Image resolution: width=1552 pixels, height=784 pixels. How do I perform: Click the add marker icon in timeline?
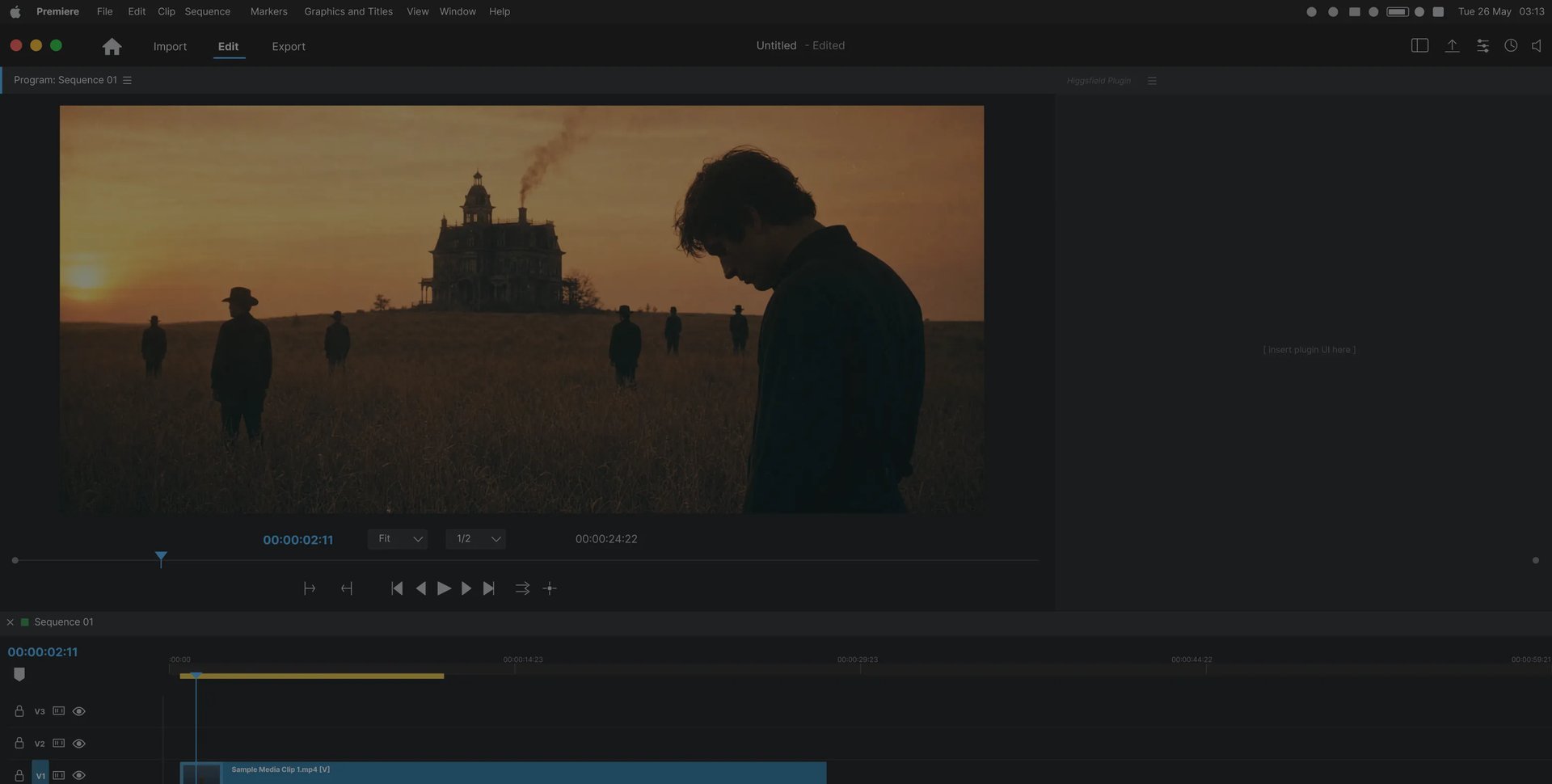click(x=19, y=674)
